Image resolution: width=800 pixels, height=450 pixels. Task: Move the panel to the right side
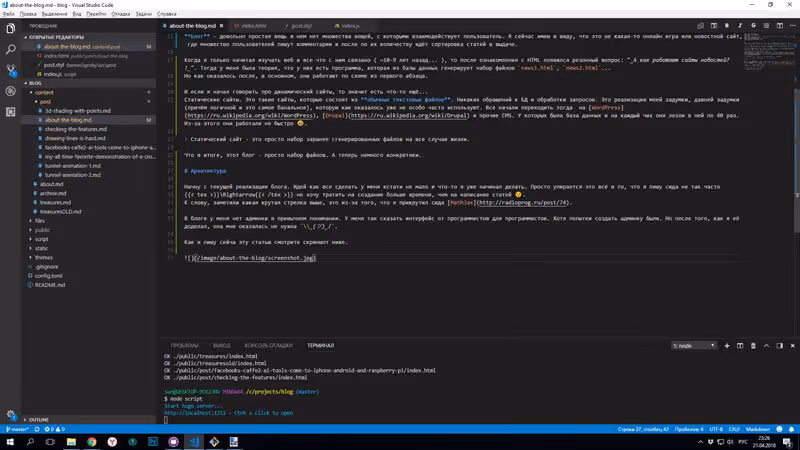pyautogui.click(x=780, y=345)
